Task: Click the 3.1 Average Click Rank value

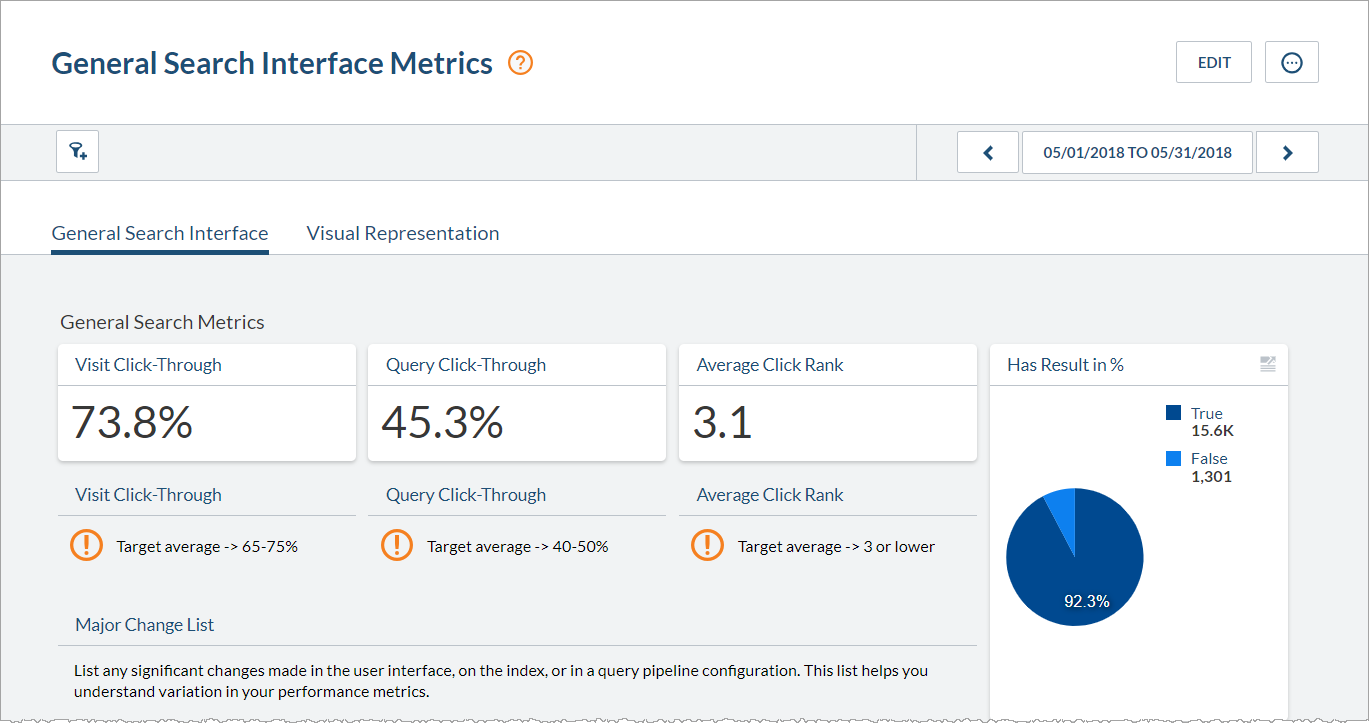Action: 722,423
